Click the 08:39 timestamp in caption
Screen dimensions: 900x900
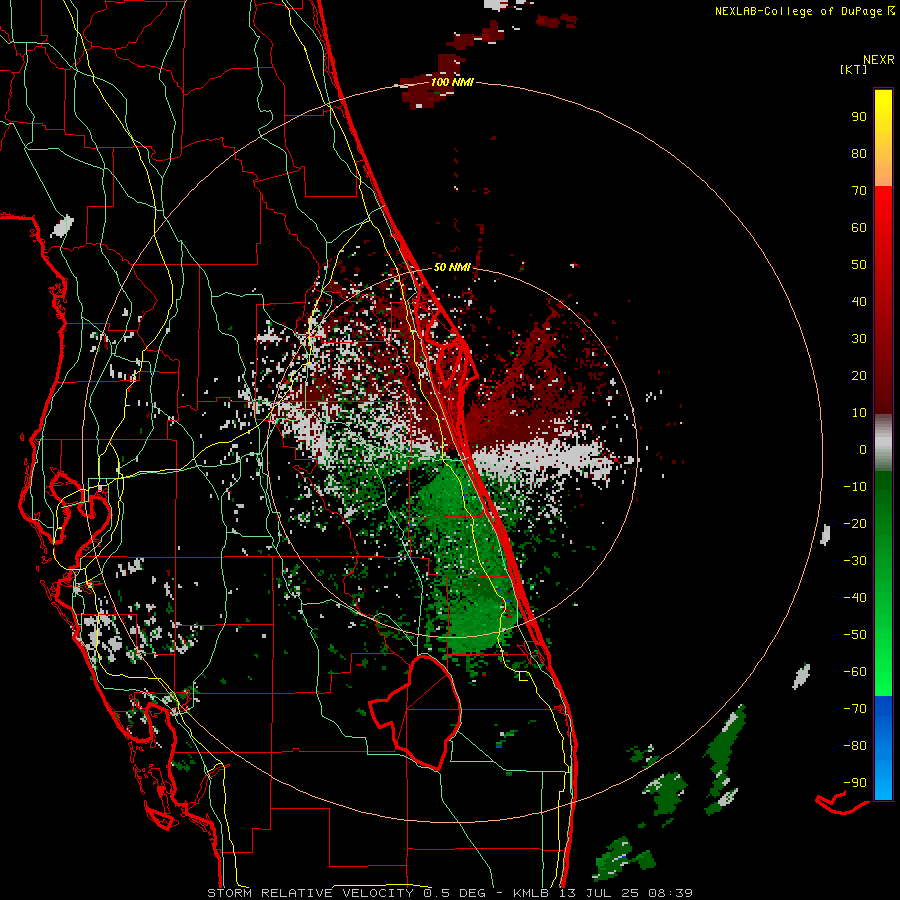(670, 893)
